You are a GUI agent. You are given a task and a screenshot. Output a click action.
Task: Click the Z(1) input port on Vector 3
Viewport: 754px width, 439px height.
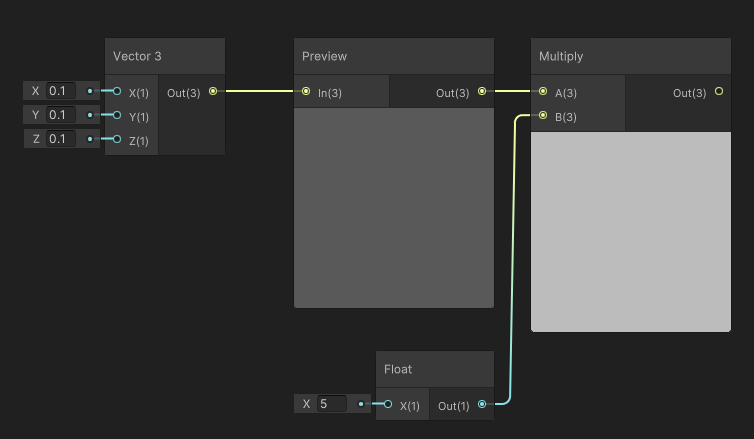[x=117, y=139]
